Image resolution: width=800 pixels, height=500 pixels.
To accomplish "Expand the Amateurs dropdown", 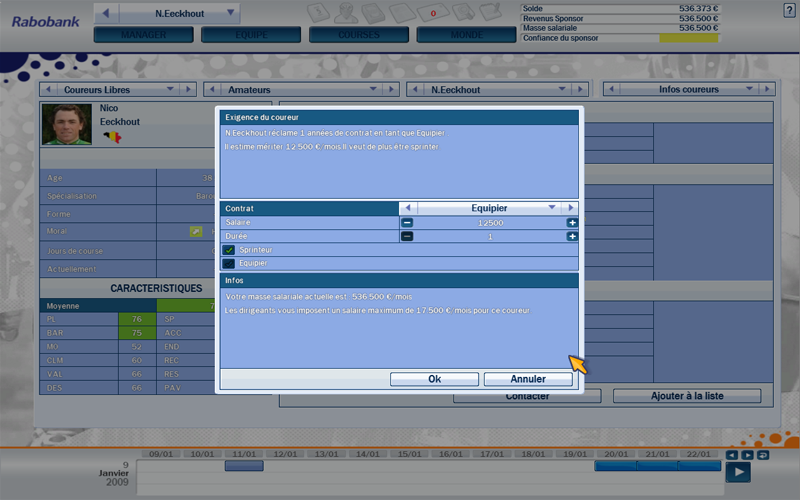I will pyautogui.click(x=373, y=89).
